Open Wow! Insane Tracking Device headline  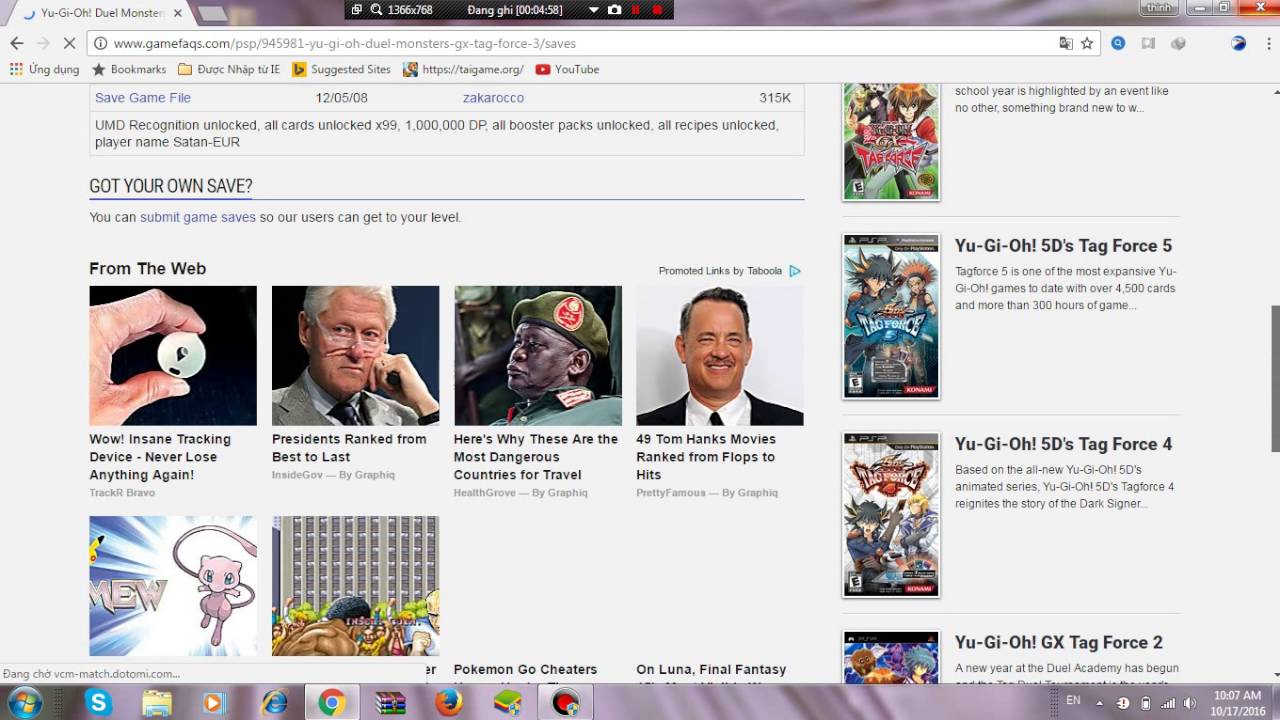[160, 457]
